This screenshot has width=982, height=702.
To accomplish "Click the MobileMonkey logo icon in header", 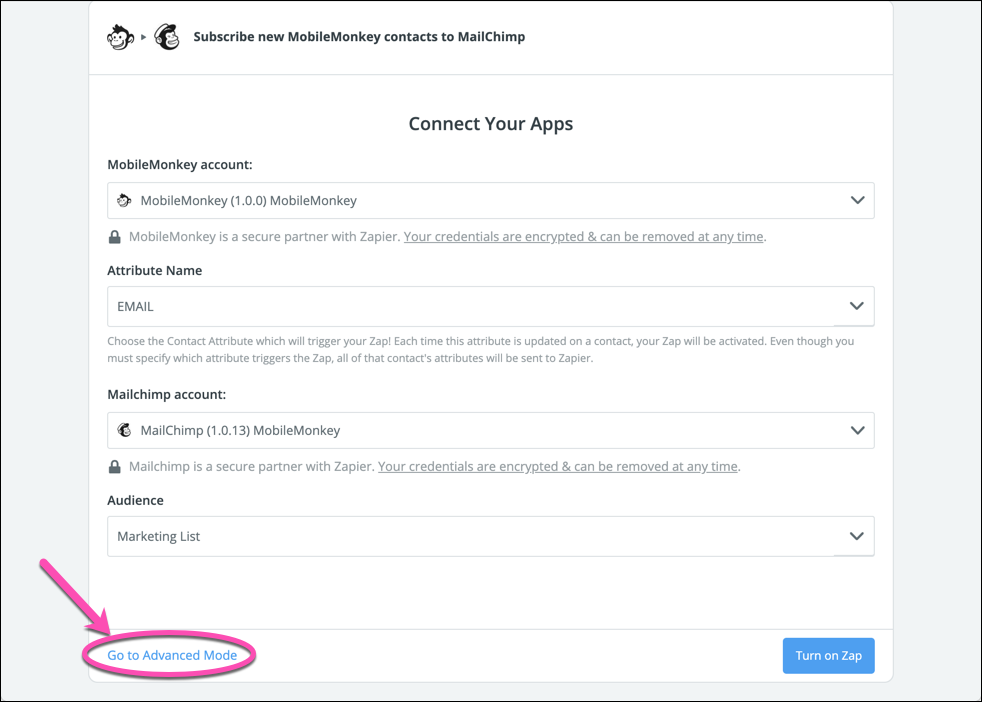I will point(120,37).
